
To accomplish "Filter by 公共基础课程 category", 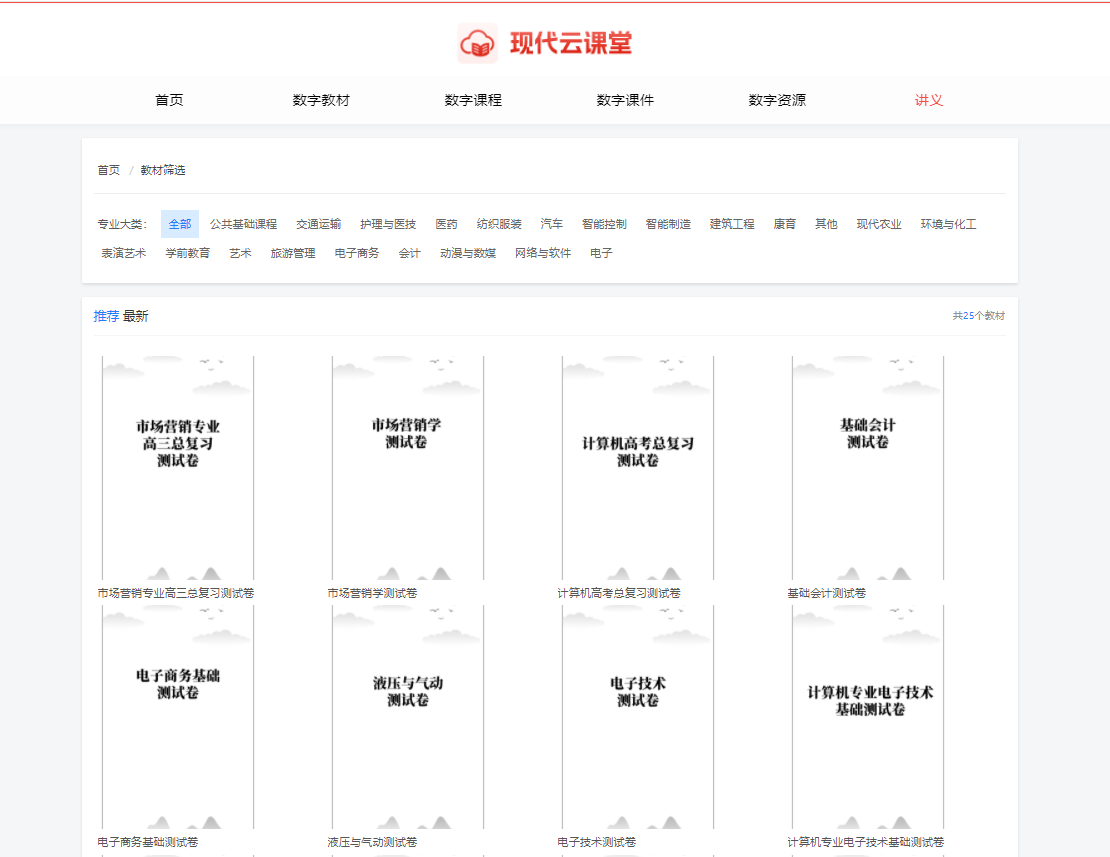I will click(x=243, y=224).
